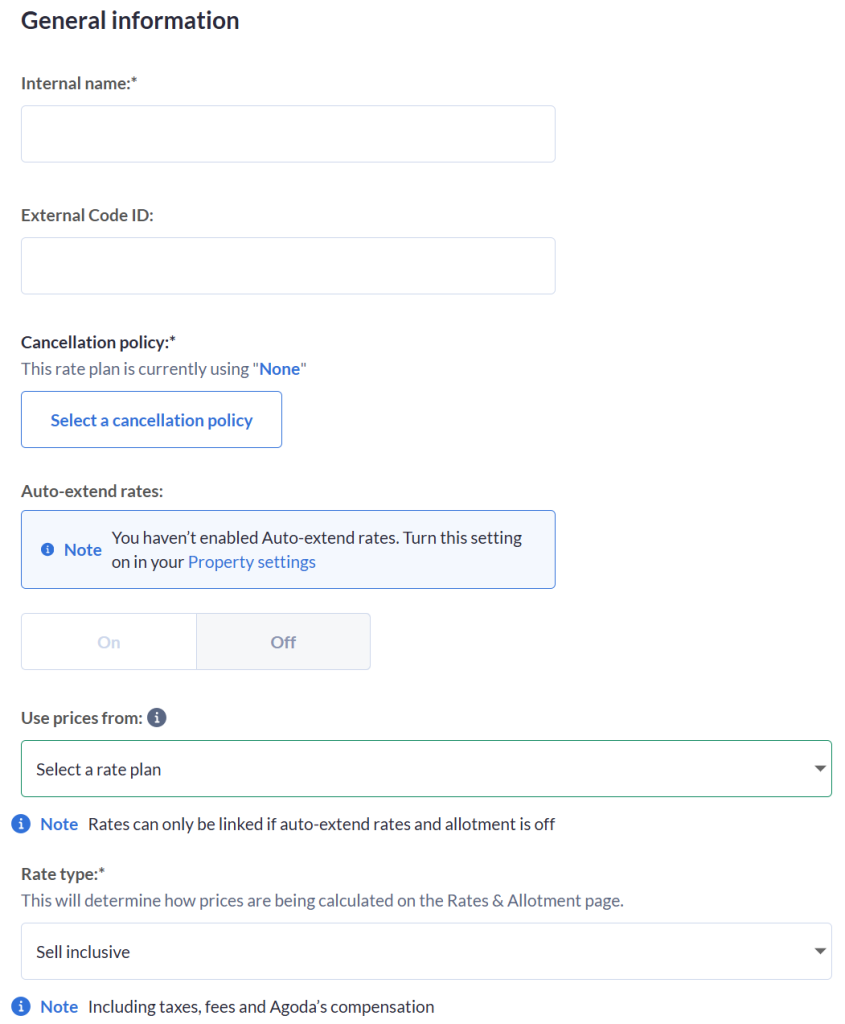Click Select a cancellation policy button

tap(151, 419)
